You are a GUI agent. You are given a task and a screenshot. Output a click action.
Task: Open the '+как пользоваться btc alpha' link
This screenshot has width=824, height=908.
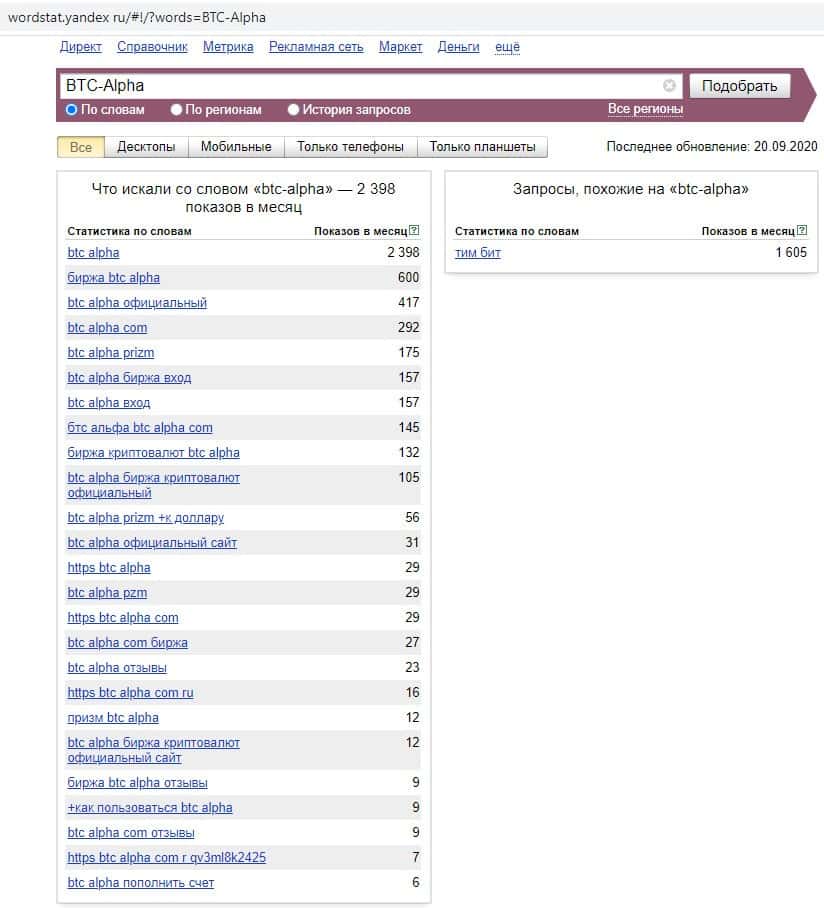tap(150, 807)
